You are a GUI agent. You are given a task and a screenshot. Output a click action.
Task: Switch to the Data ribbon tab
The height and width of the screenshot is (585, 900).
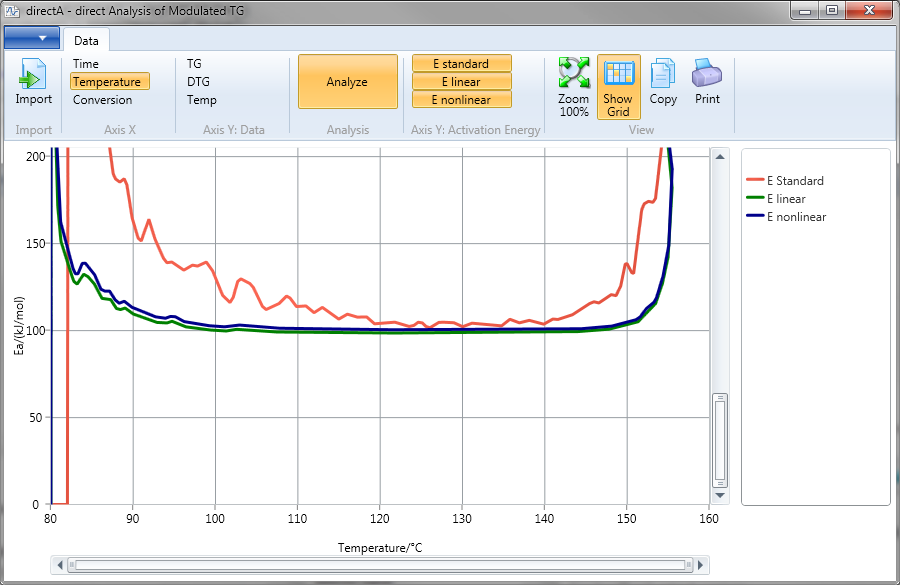tap(86, 41)
